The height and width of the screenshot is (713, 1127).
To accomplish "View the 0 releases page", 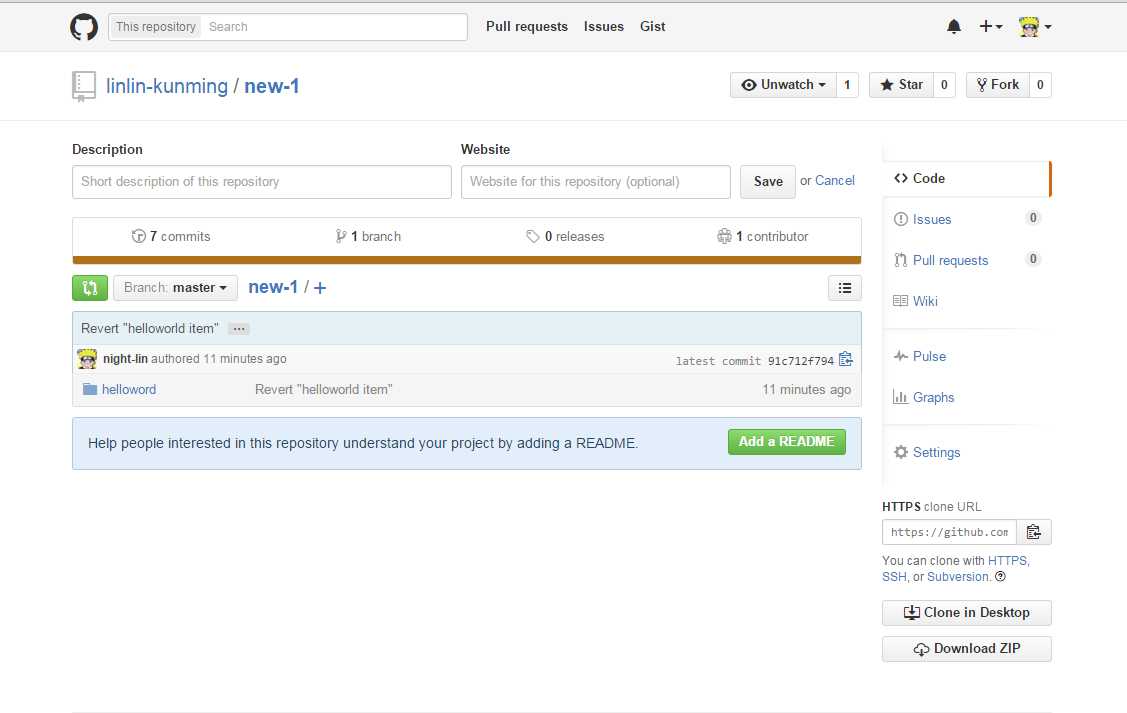I will 565,236.
